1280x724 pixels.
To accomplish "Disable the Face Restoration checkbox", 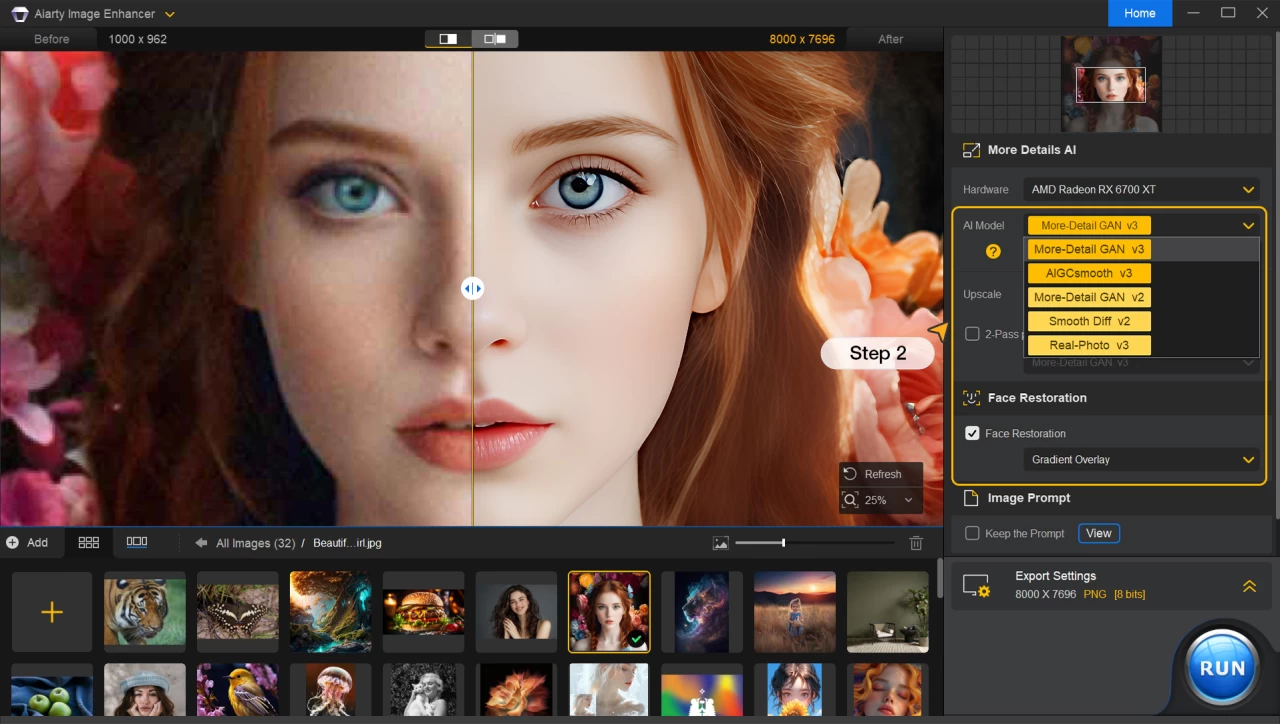I will [972, 433].
